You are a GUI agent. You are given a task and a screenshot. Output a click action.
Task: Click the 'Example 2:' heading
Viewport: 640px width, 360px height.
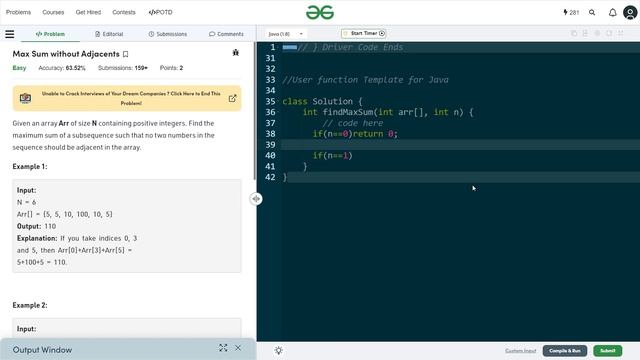click(x=30, y=305)
